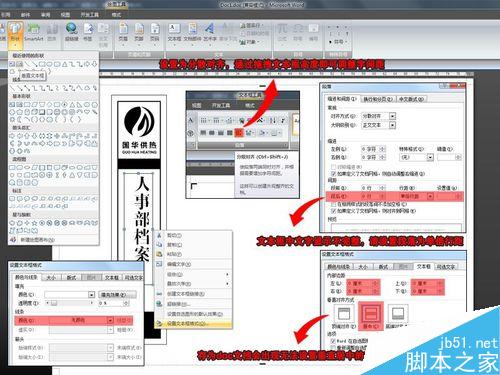
Task: Open the line spacing dropdown in highlighted row
Action: click(x=430, y=196)
